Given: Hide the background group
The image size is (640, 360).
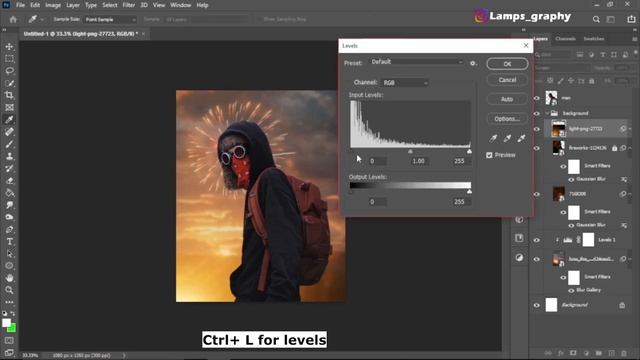Looking at the screenshot, I should (x=537, y=113).
